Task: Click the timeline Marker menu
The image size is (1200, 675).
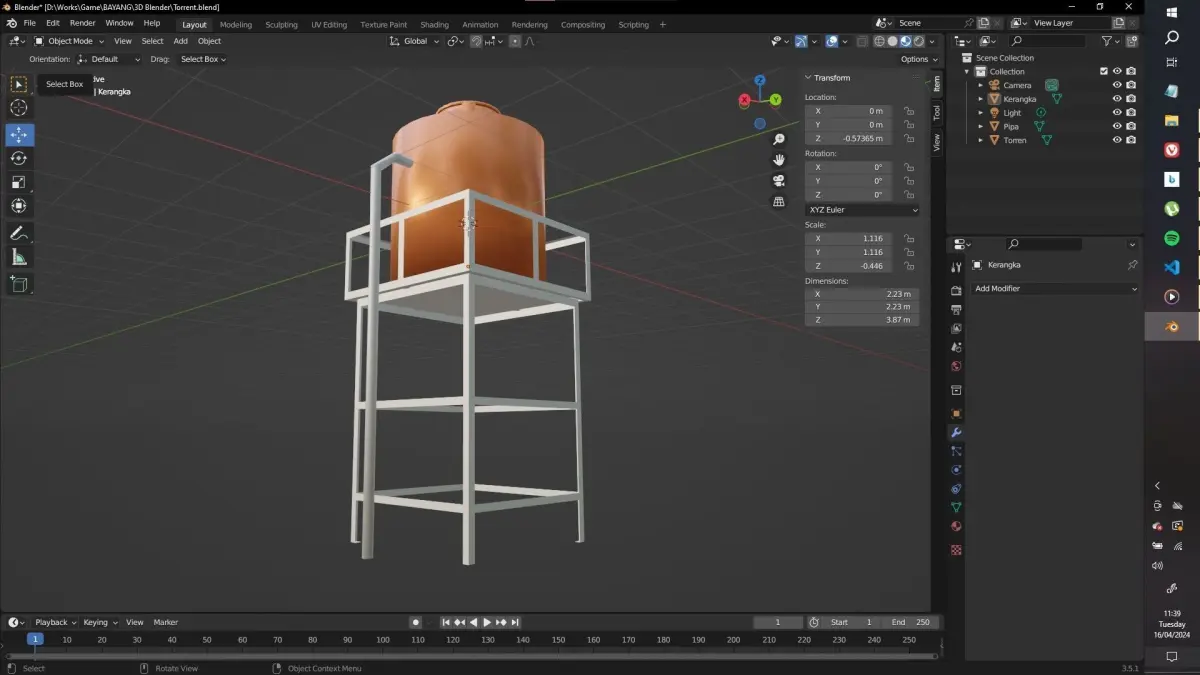Action: pyautogui.click(x=165, y=622)
